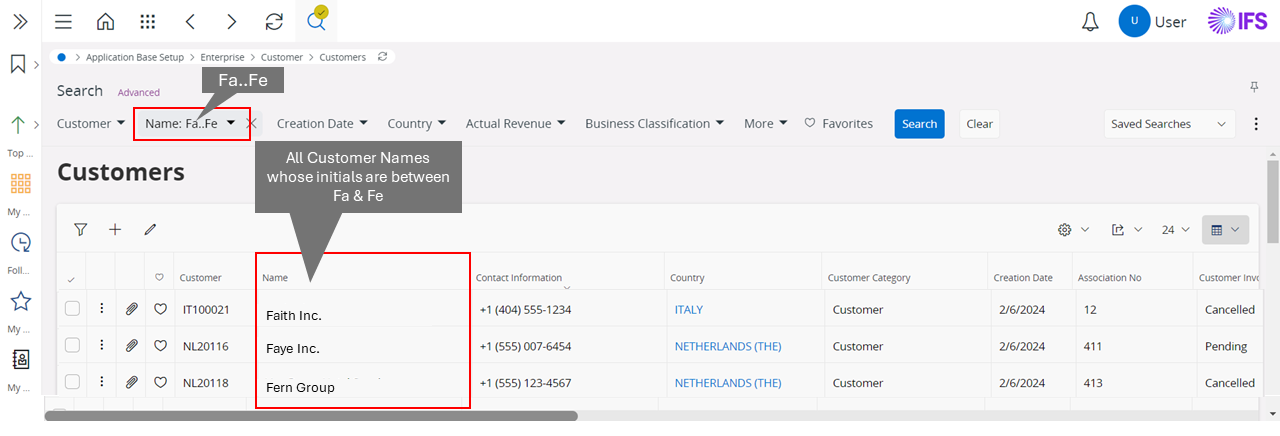Viewport: 1280px width, 436px height.
Task: Open the Name: Fa..Fe filter dropdown
Action: tap(191, 124)
